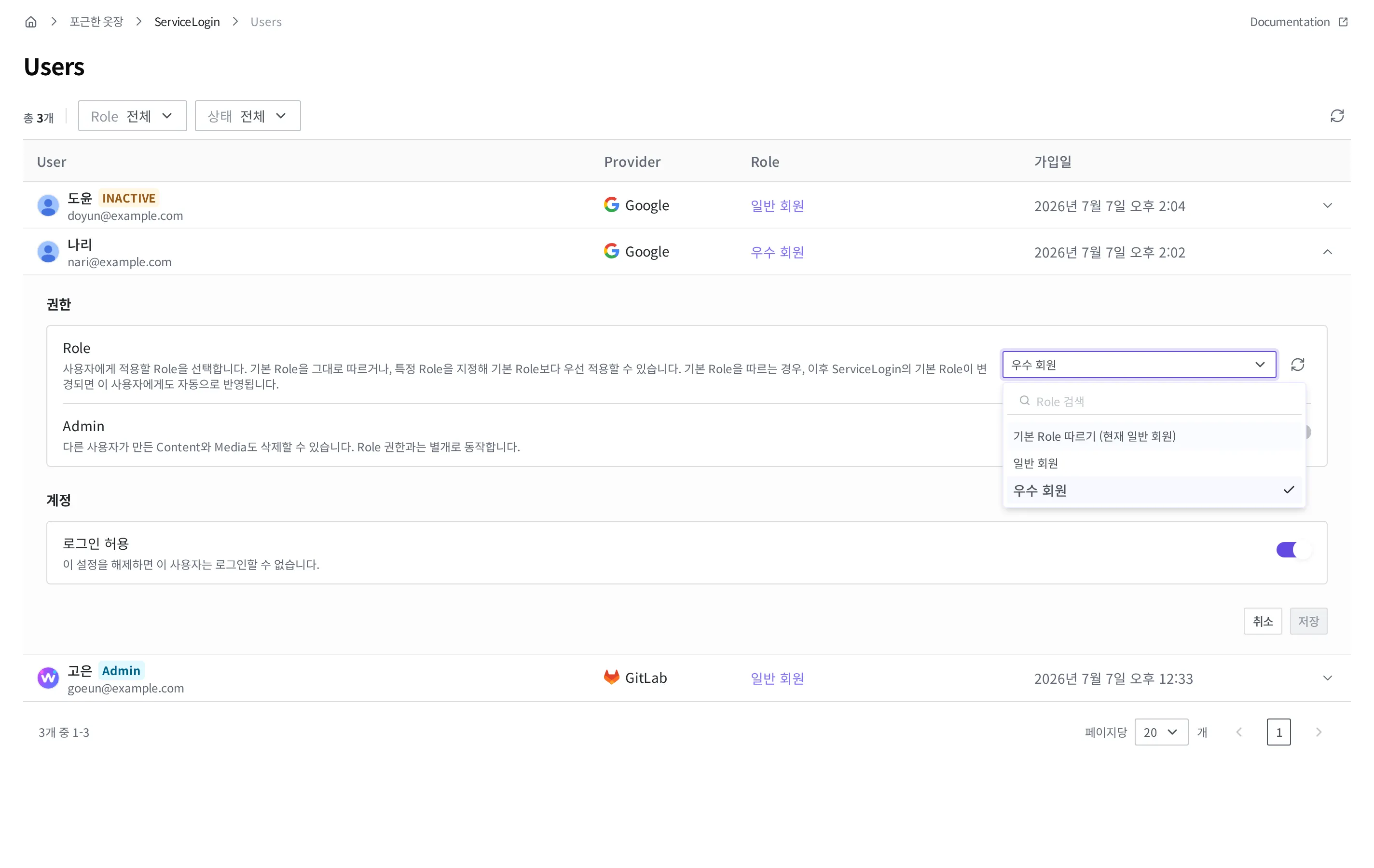This screenshot has height=868, width=1374.
Task: Go to next page arrow
Action: tap(1319, 732)
